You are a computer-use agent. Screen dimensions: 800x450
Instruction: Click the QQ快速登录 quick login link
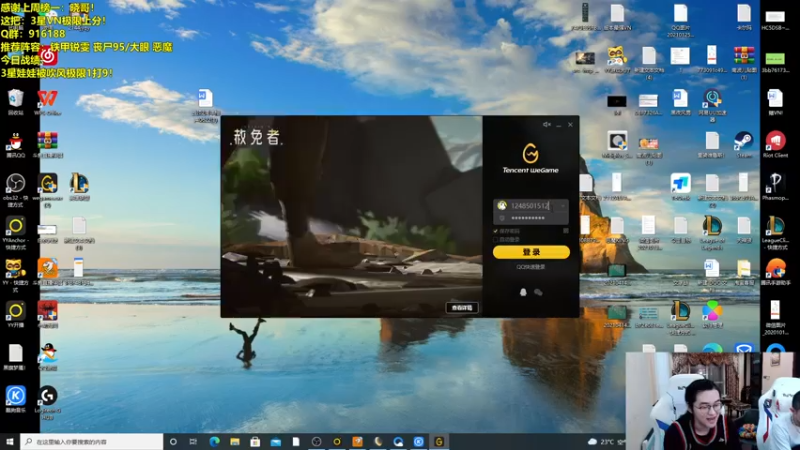coord(531,267)
